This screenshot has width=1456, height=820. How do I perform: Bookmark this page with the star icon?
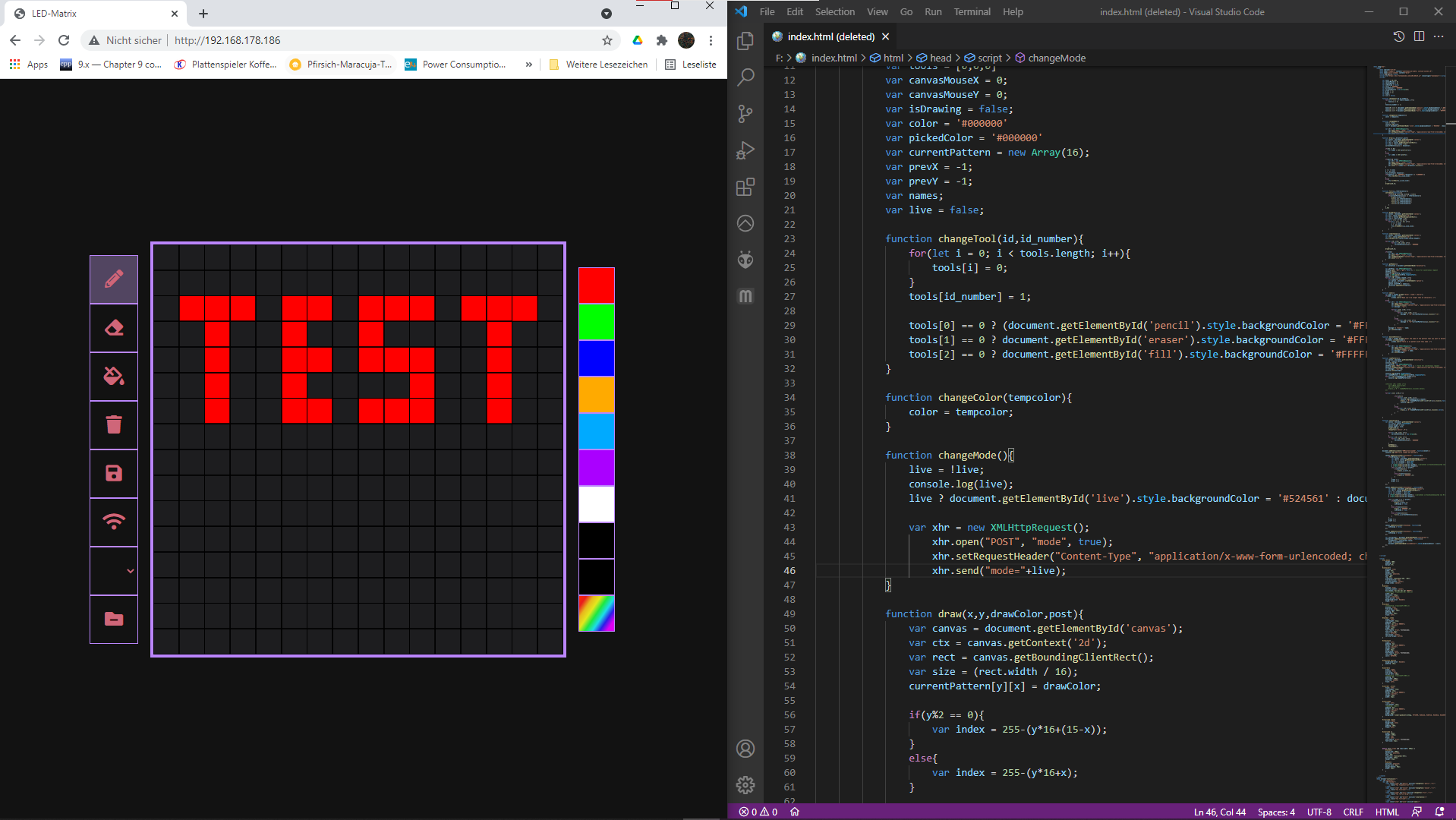click(607, 40)
